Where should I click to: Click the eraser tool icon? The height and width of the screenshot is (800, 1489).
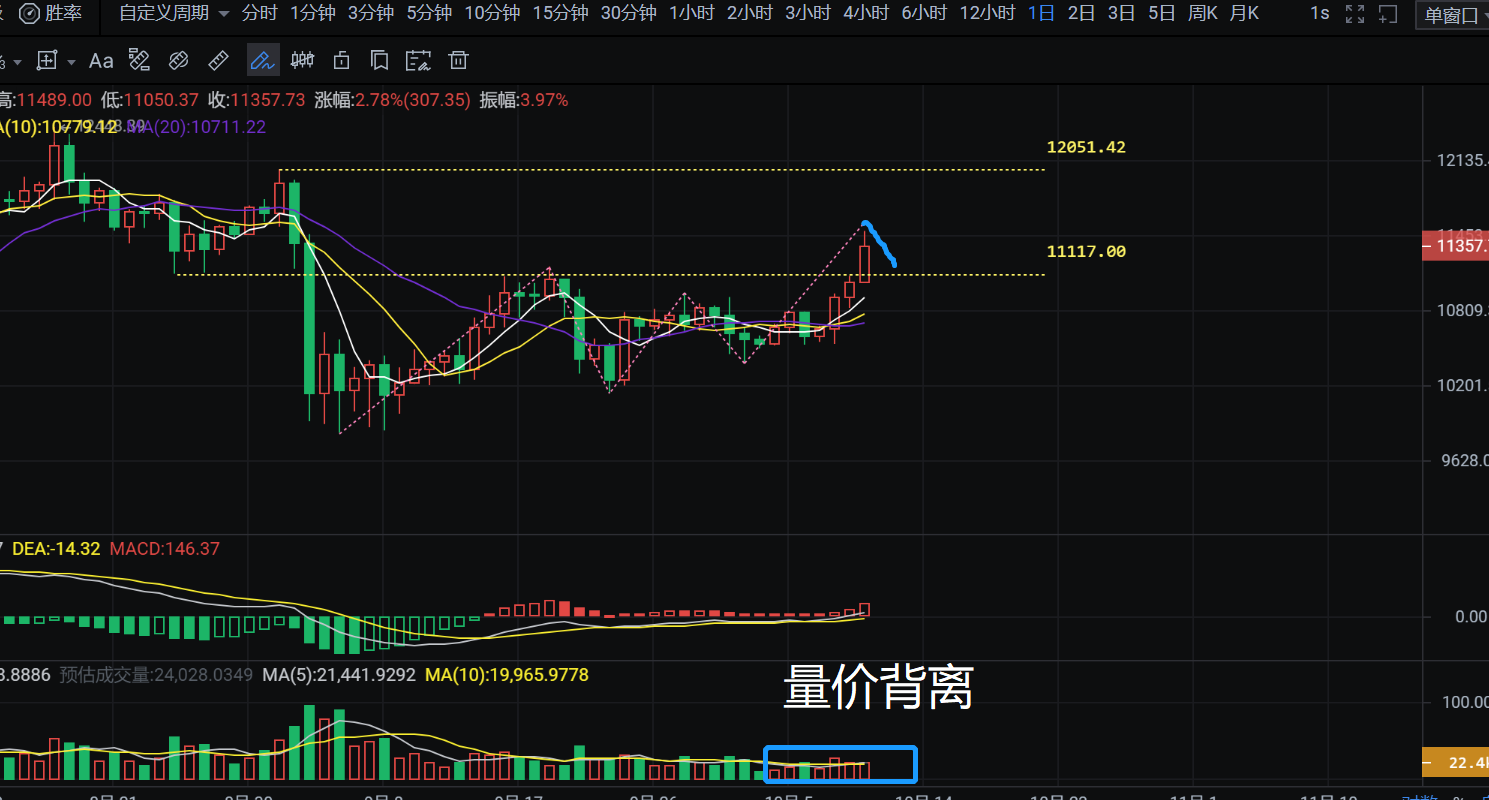[178, 61]
